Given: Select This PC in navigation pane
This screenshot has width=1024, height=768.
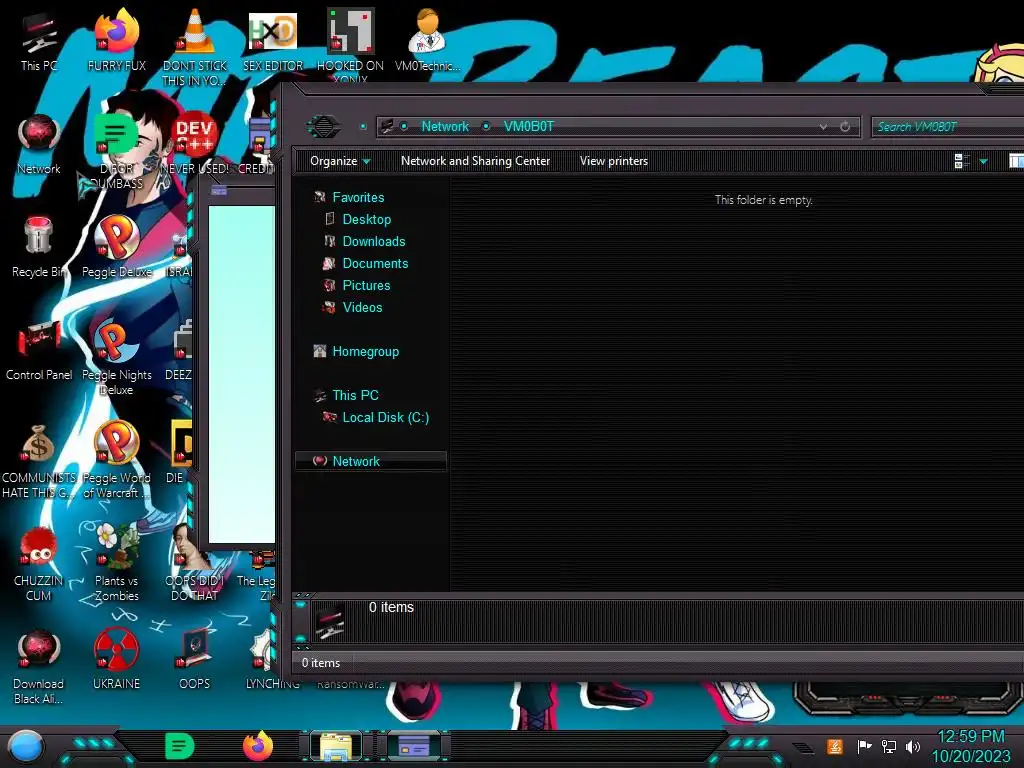Looking at the screenshot, I should (x=355, y=395).
